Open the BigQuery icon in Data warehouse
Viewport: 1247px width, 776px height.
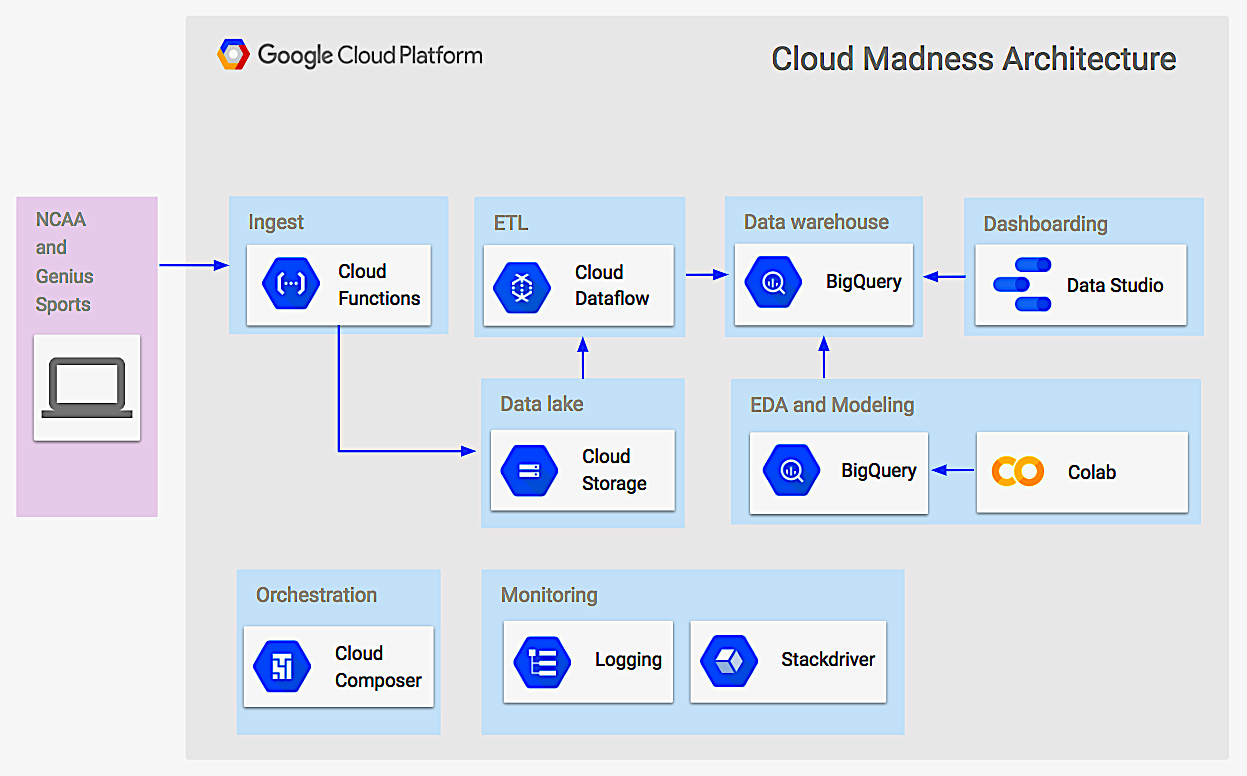click(x=774, y=281)
